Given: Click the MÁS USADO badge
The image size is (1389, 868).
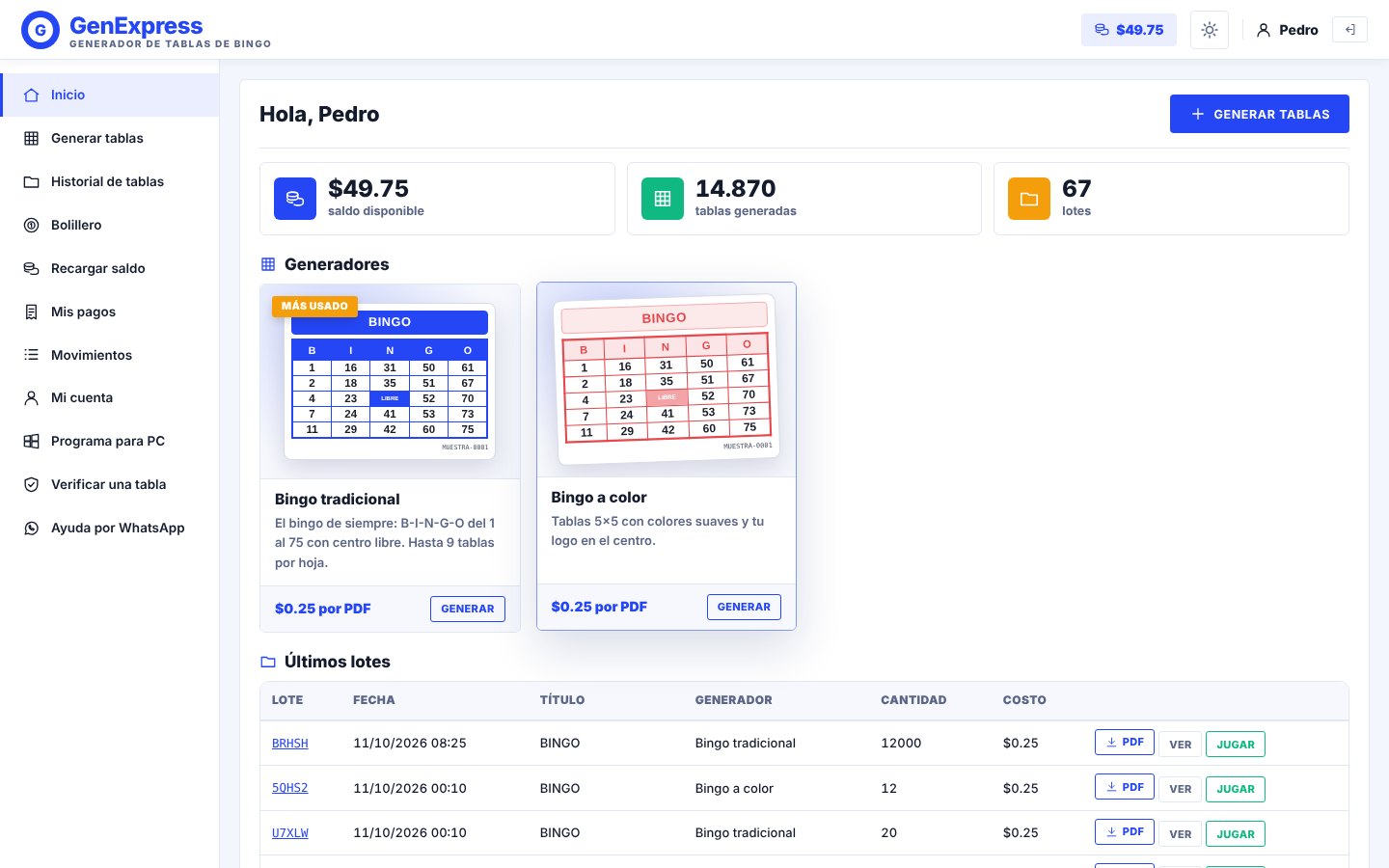Looking at the screenshot, I should click(x=314, y=306).
